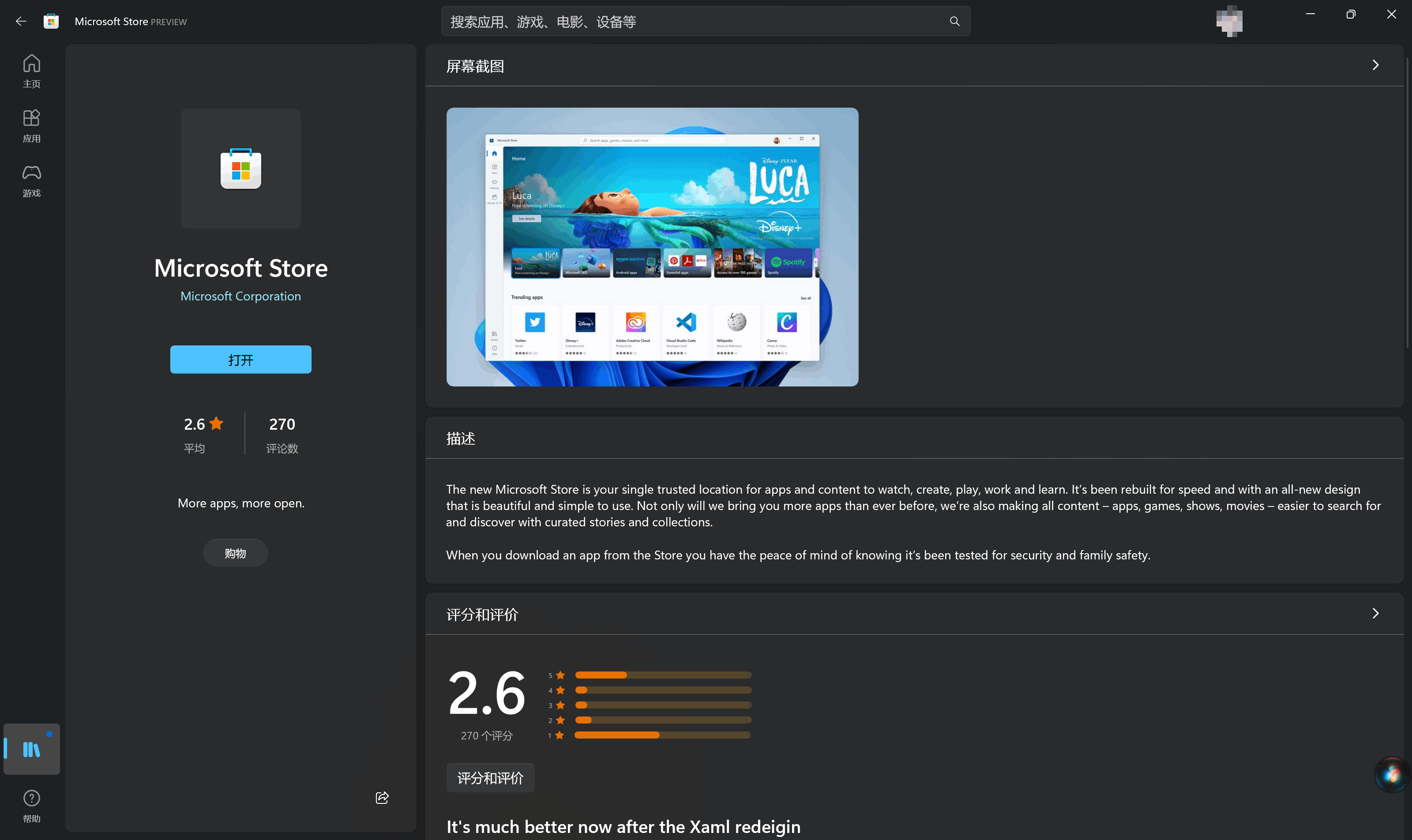The width and height of the screenshot is (1412, 840).
Task: Open the Games (游戏) sidebar section
Action: (x=31, y=180)
